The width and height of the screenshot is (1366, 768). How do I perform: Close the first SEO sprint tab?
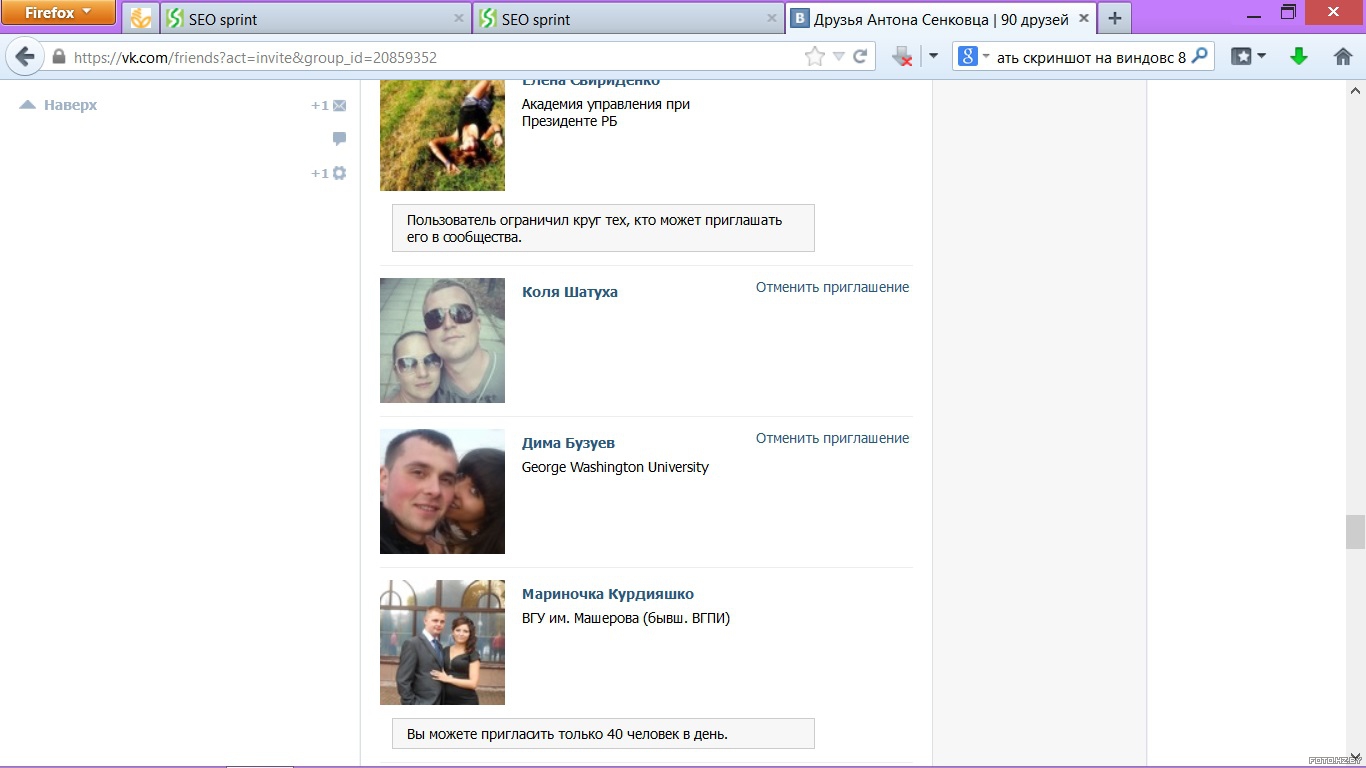pyautogui.click(x=459, y=18)
